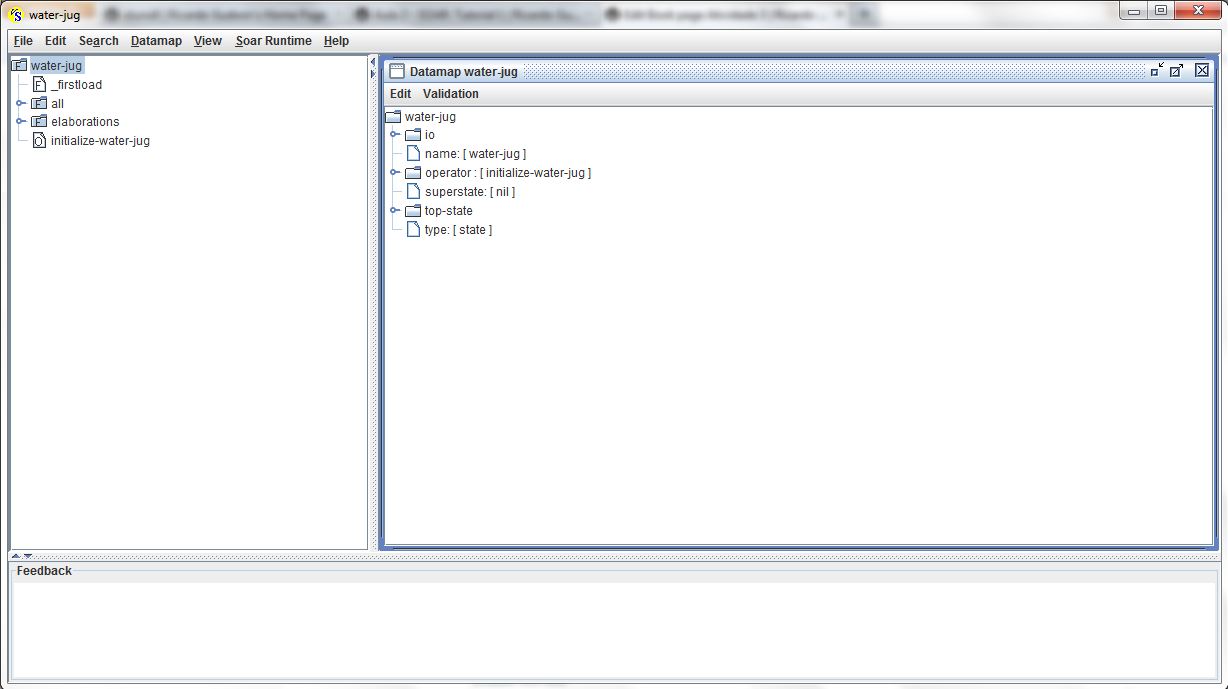This screenshot has width=1228, height=689.
Task: Maximize the Datamap water-jug internal window
Action: 1177,70
